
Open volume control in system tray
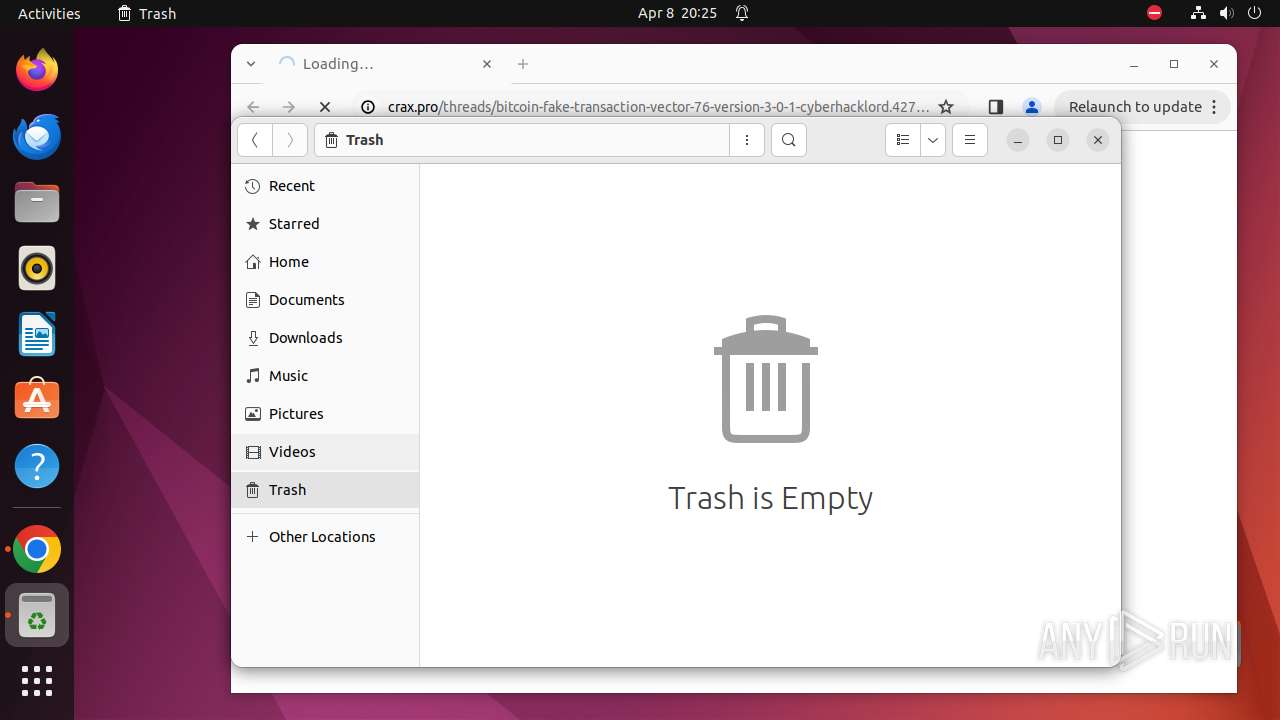tap(1226, 13)
